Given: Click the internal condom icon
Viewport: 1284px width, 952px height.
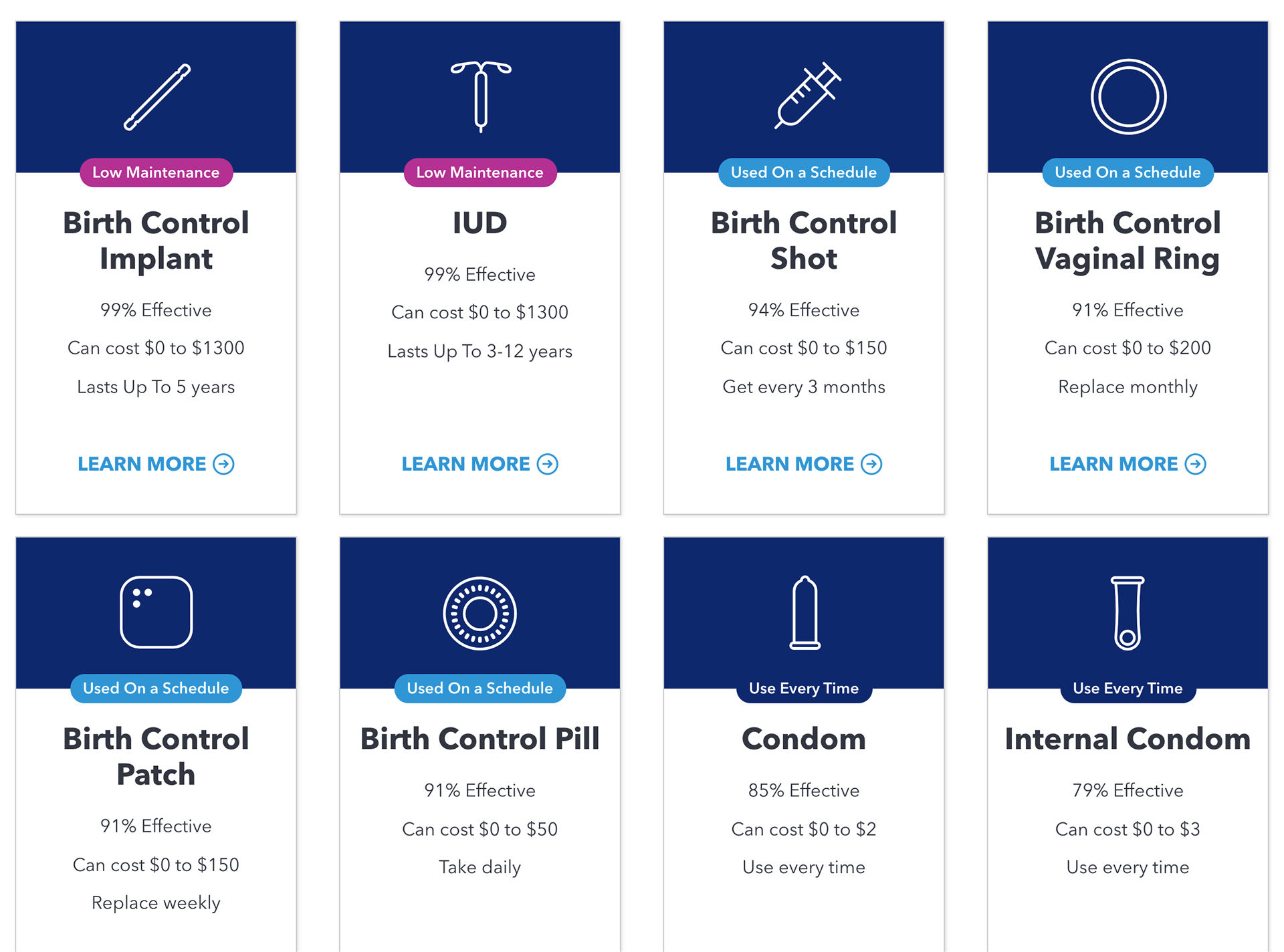Looking at the screenshot, I should (x=1128, y=612).
